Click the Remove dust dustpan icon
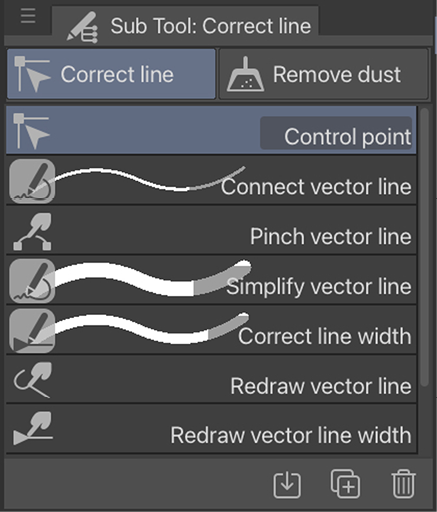Viewport: 437px width, 512px height. (245, 74)
